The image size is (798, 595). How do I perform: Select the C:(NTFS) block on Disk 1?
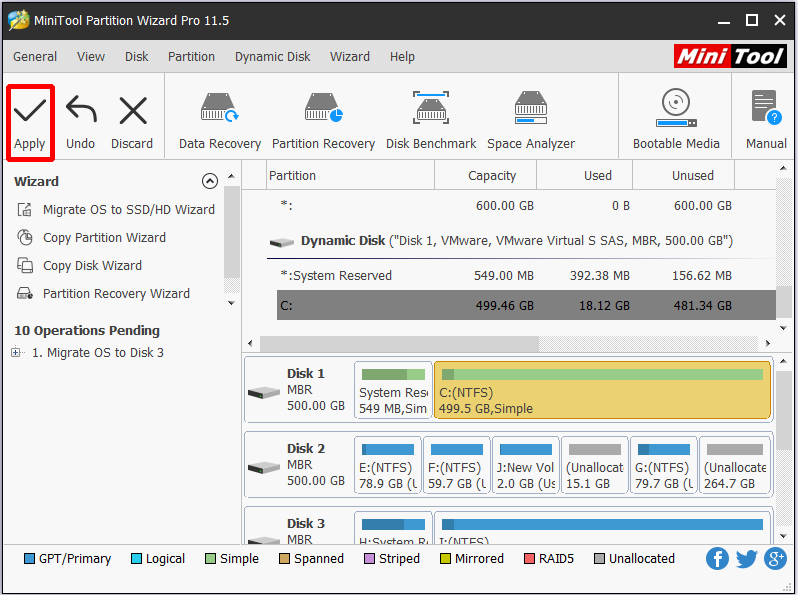pos(602,390)
